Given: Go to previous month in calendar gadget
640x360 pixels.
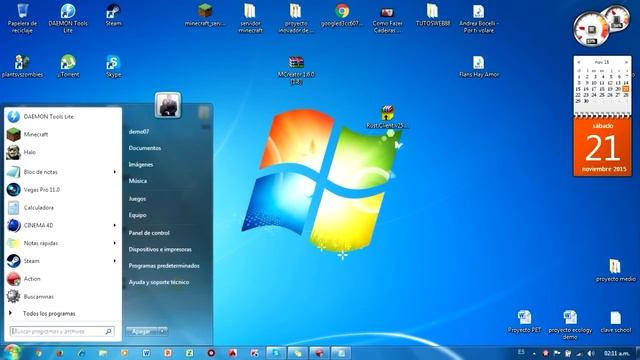Looking at the screenshot, I should tap(578, 62).
